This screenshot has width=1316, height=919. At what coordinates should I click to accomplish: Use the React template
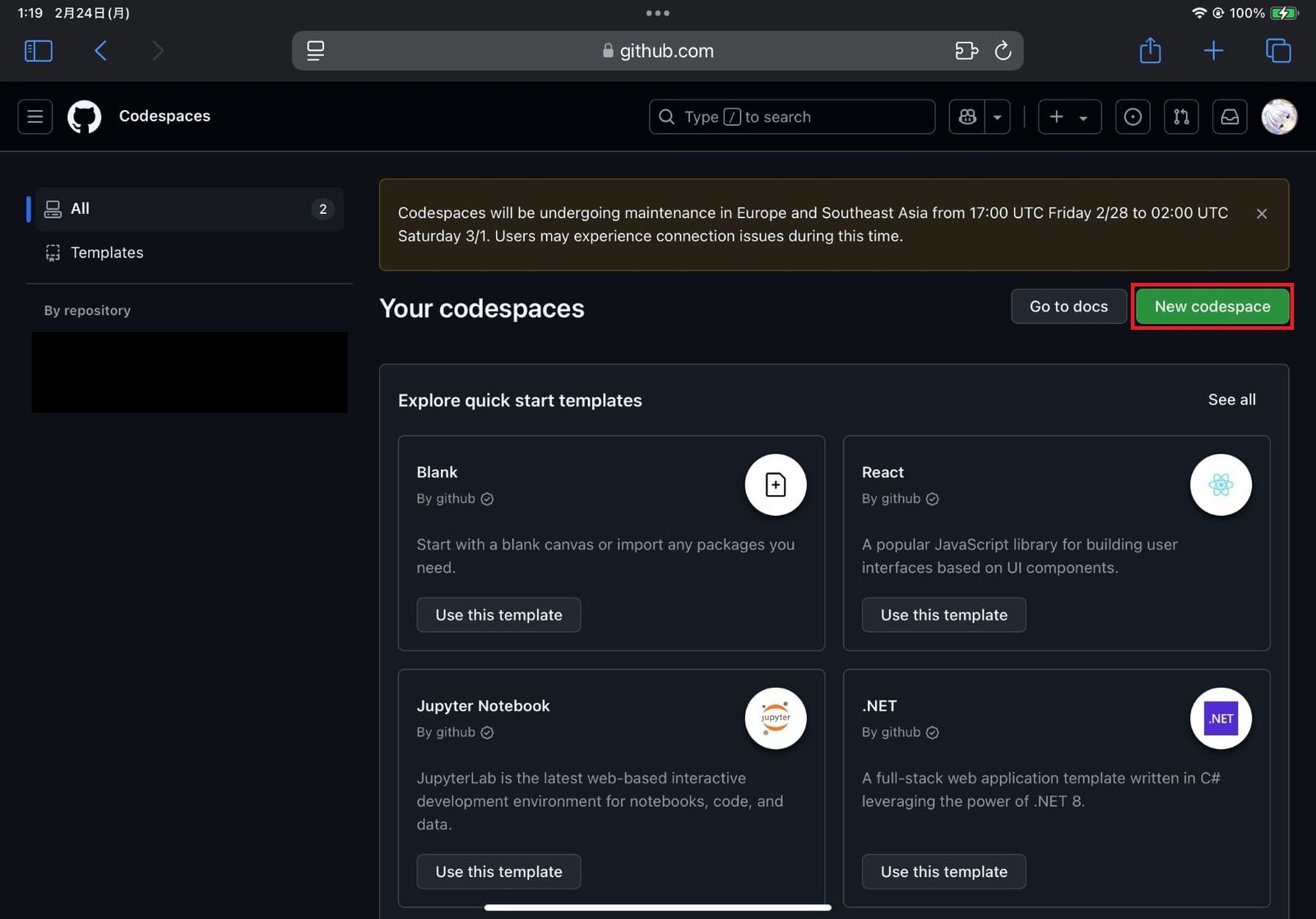tap(943, 615)
